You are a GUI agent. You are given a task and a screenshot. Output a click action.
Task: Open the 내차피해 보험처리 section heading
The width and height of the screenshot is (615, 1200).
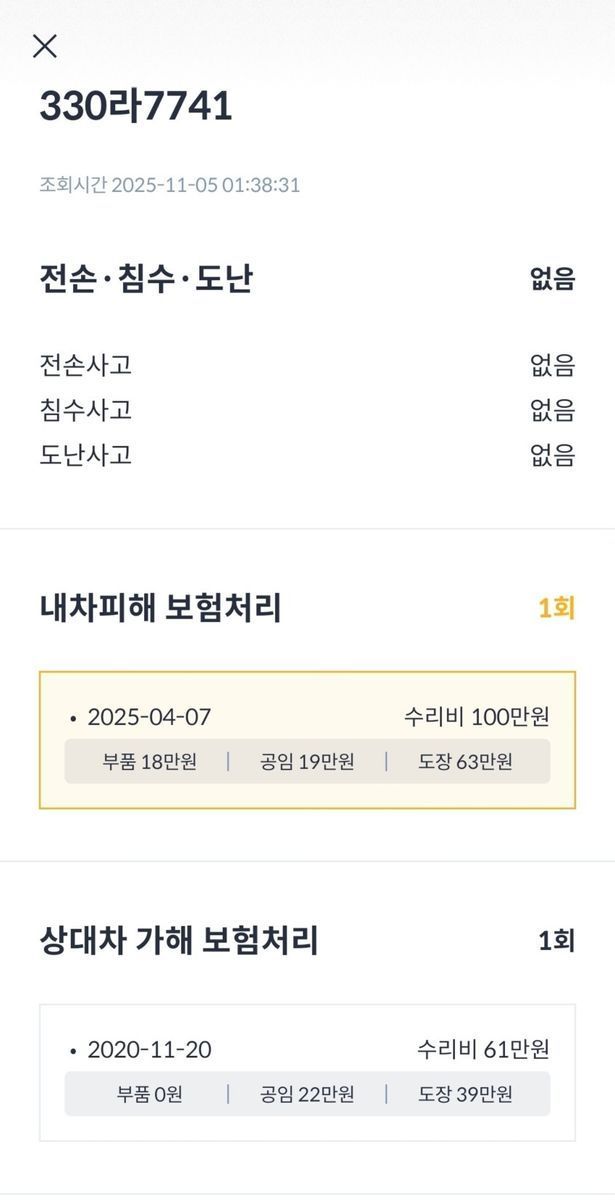(x=160, y=608)
